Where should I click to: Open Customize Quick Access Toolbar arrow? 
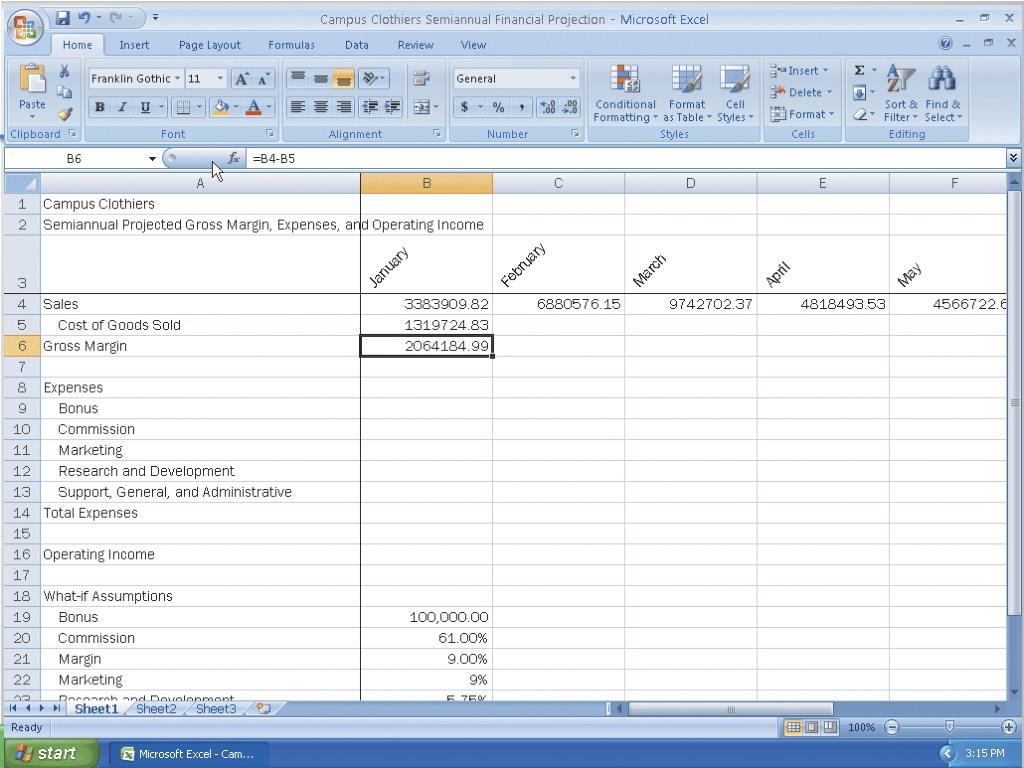(x=155, y=18)
